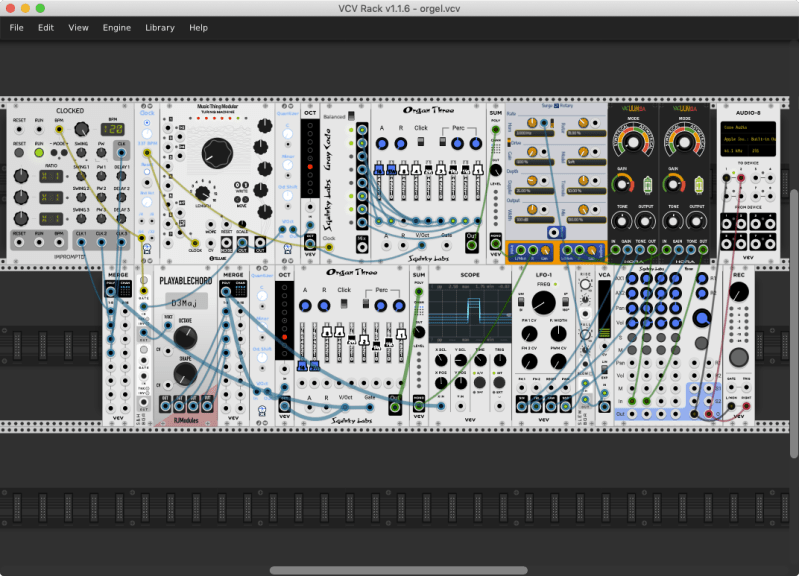Click the Turing Machine LENGTH knob

point(203,193)
